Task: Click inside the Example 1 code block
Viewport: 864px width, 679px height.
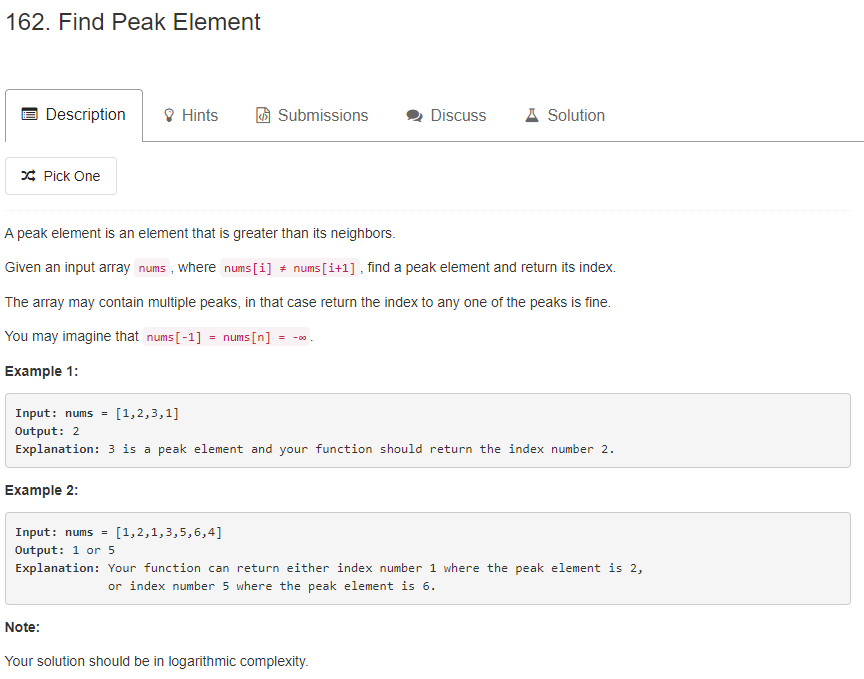Action: coord(427,431)
